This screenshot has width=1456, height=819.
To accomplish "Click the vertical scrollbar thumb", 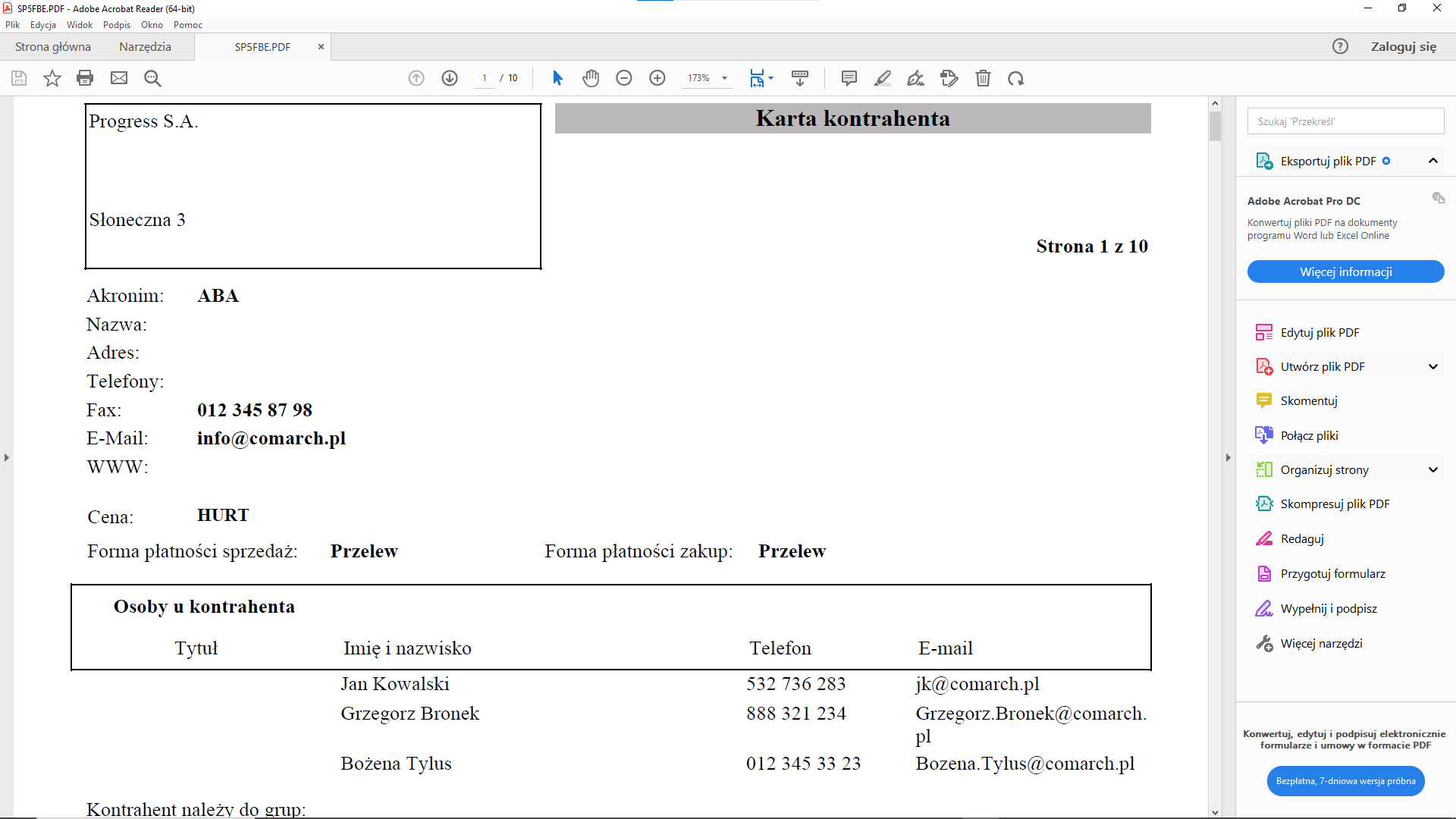I will tap(1215, 126).
